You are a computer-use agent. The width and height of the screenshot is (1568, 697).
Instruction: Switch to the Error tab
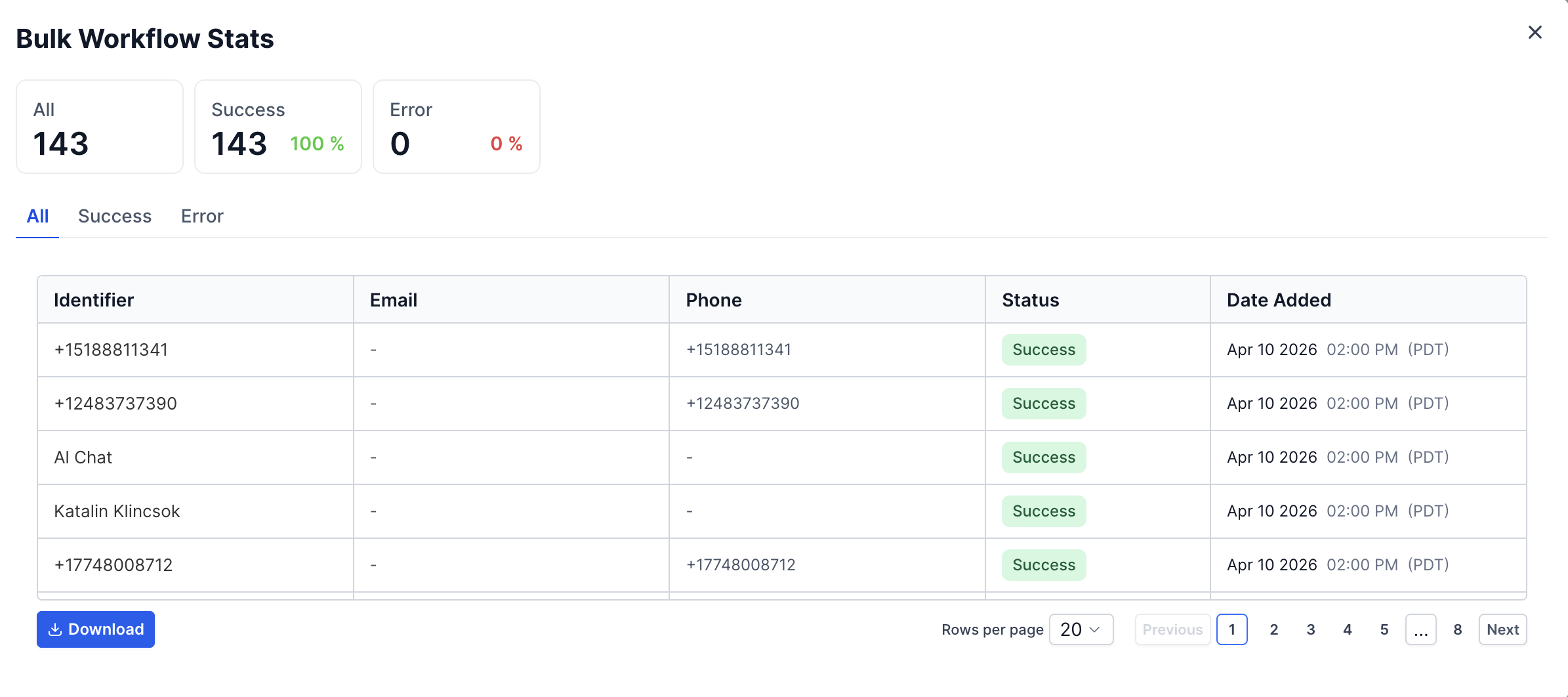[201, 216]
